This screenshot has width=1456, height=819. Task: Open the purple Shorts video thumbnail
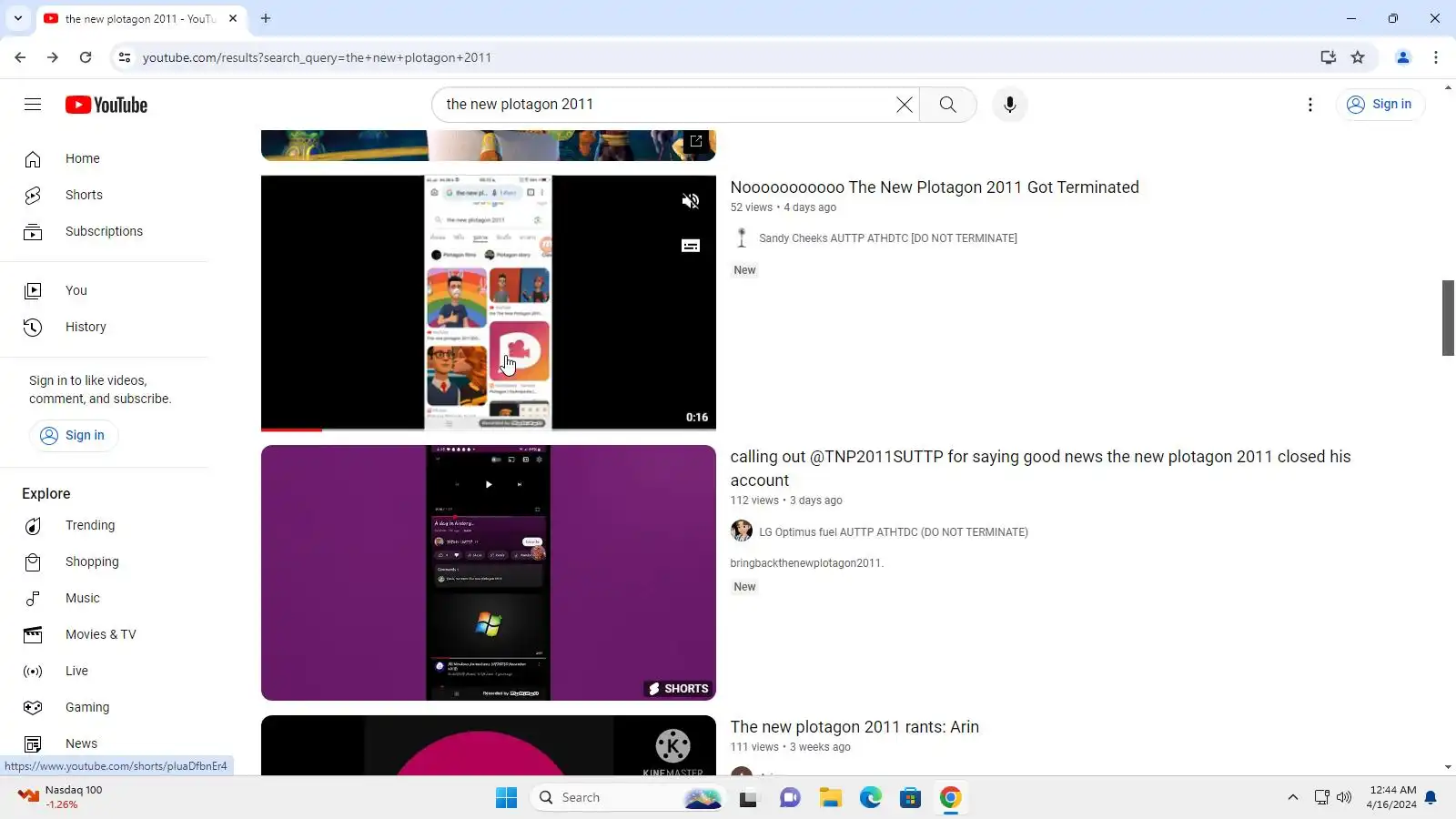click(x=489, y=572)
